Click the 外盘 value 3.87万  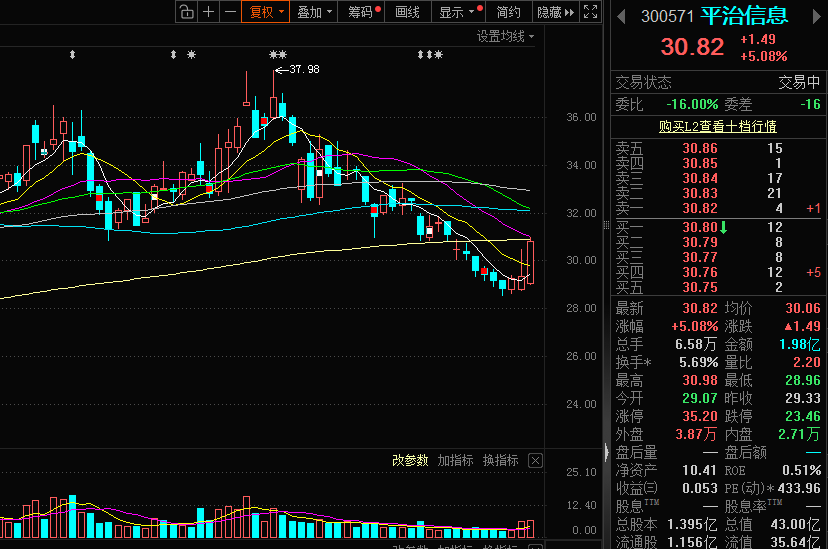tap(696, 434)
